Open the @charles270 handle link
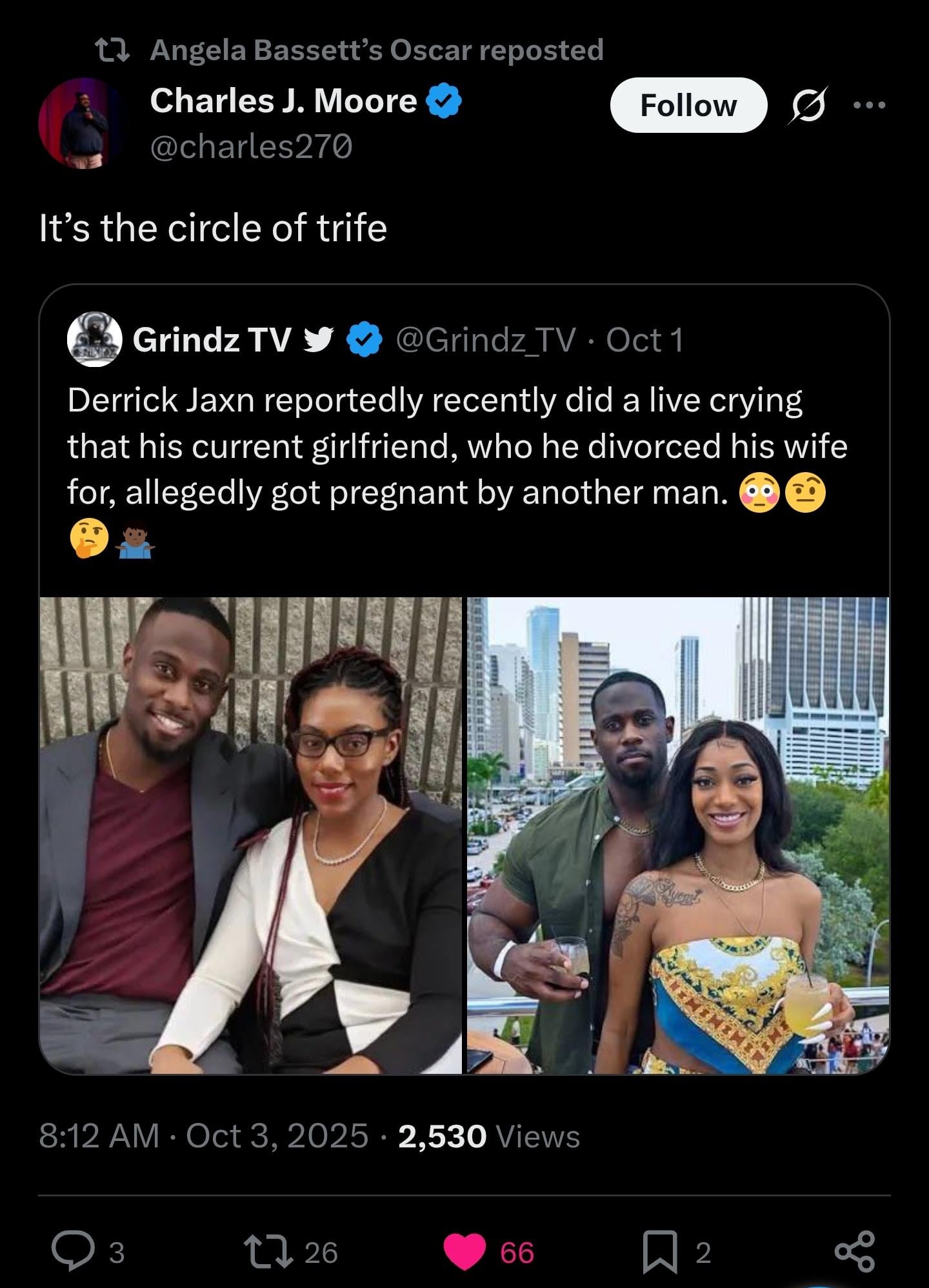This screenshot has height=1288, width=929. tap(251, 146)
